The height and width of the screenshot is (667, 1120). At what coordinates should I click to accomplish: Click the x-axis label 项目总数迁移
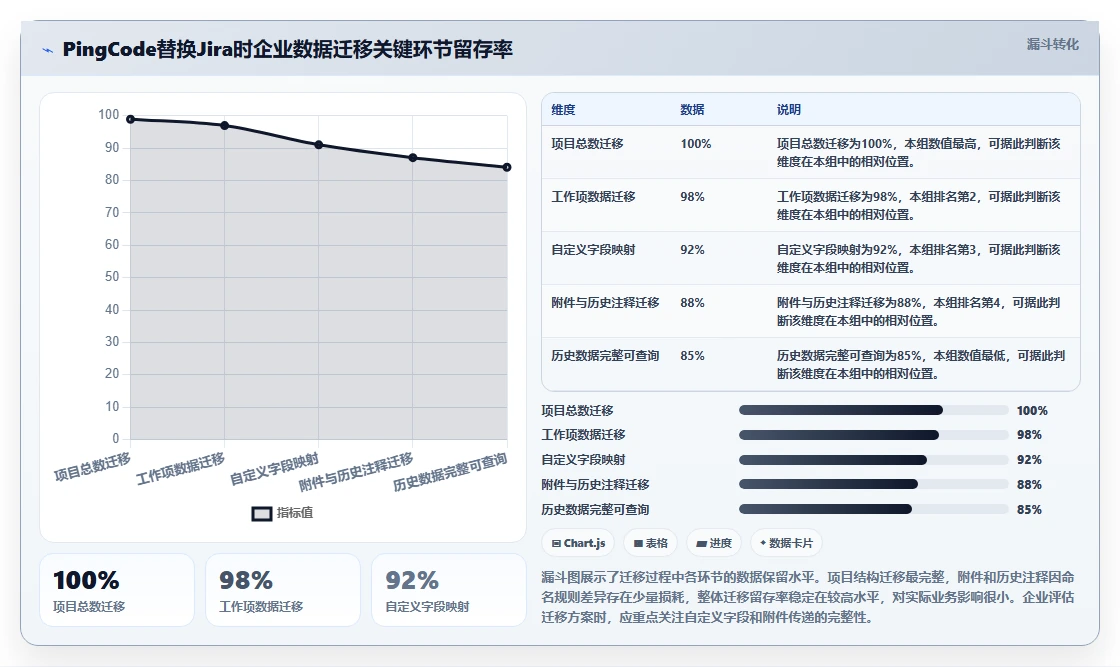pyautogui.click(x=92, y=467)
